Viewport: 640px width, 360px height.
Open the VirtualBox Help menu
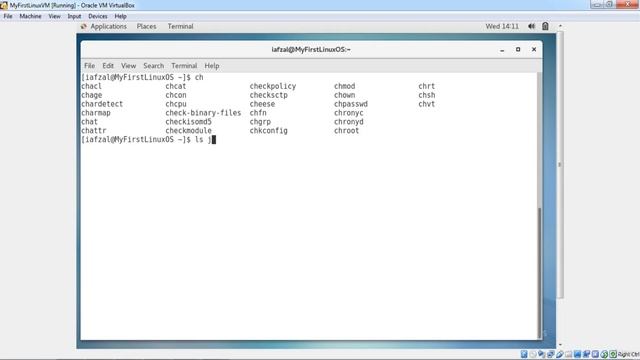(120, 16)
